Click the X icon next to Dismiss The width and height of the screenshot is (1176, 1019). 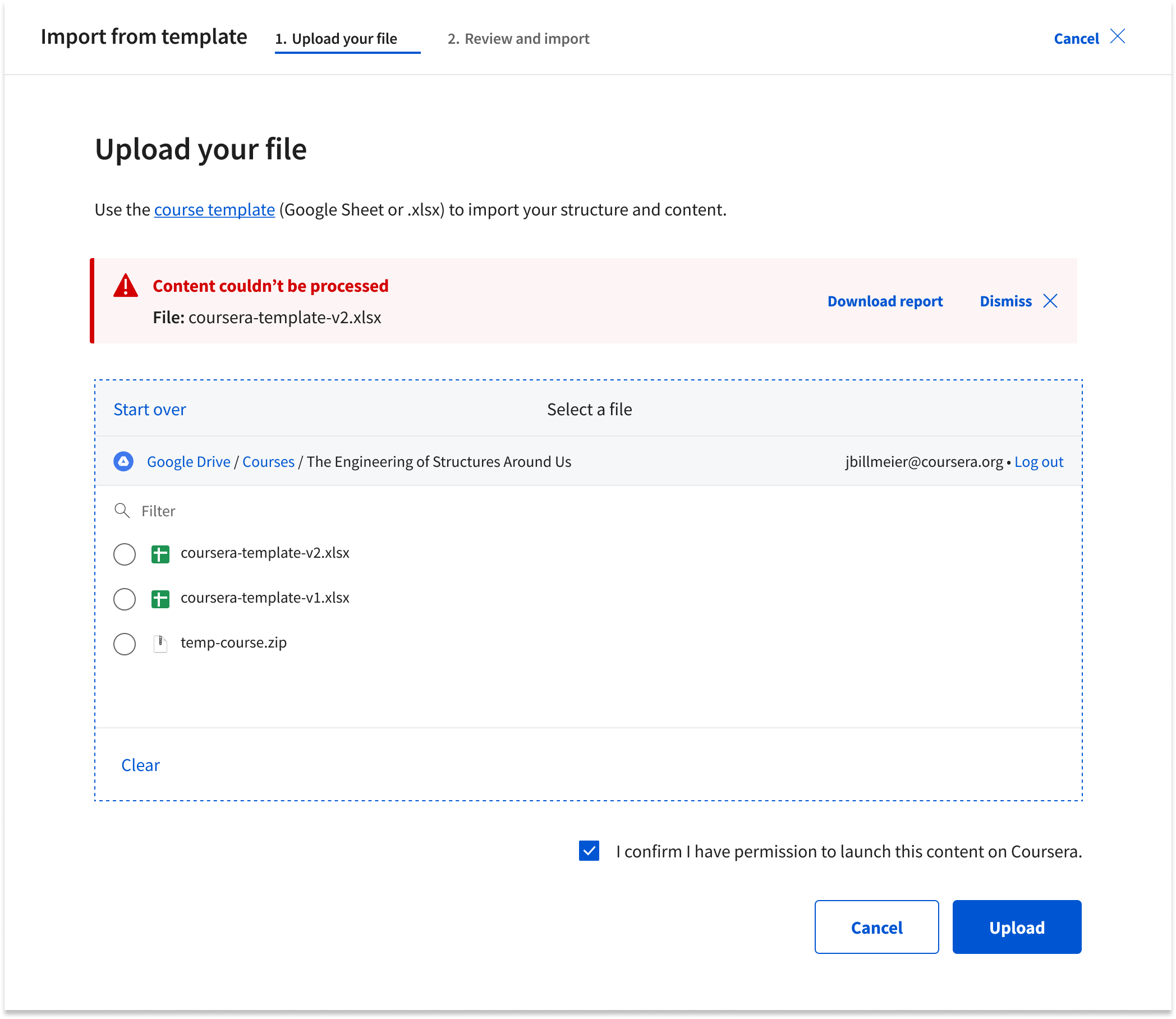click(1050, 301)
